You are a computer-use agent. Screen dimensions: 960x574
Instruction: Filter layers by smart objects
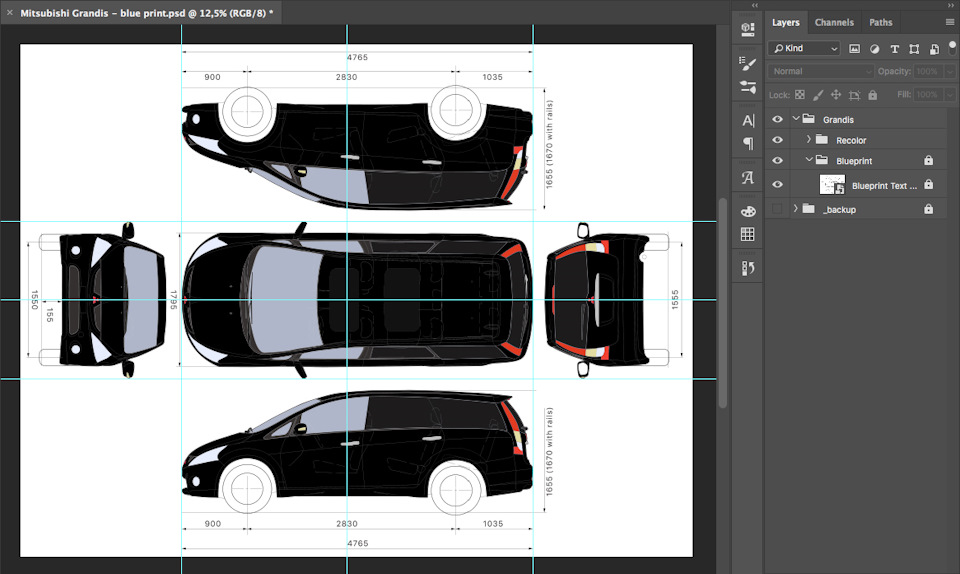[934, 48]
